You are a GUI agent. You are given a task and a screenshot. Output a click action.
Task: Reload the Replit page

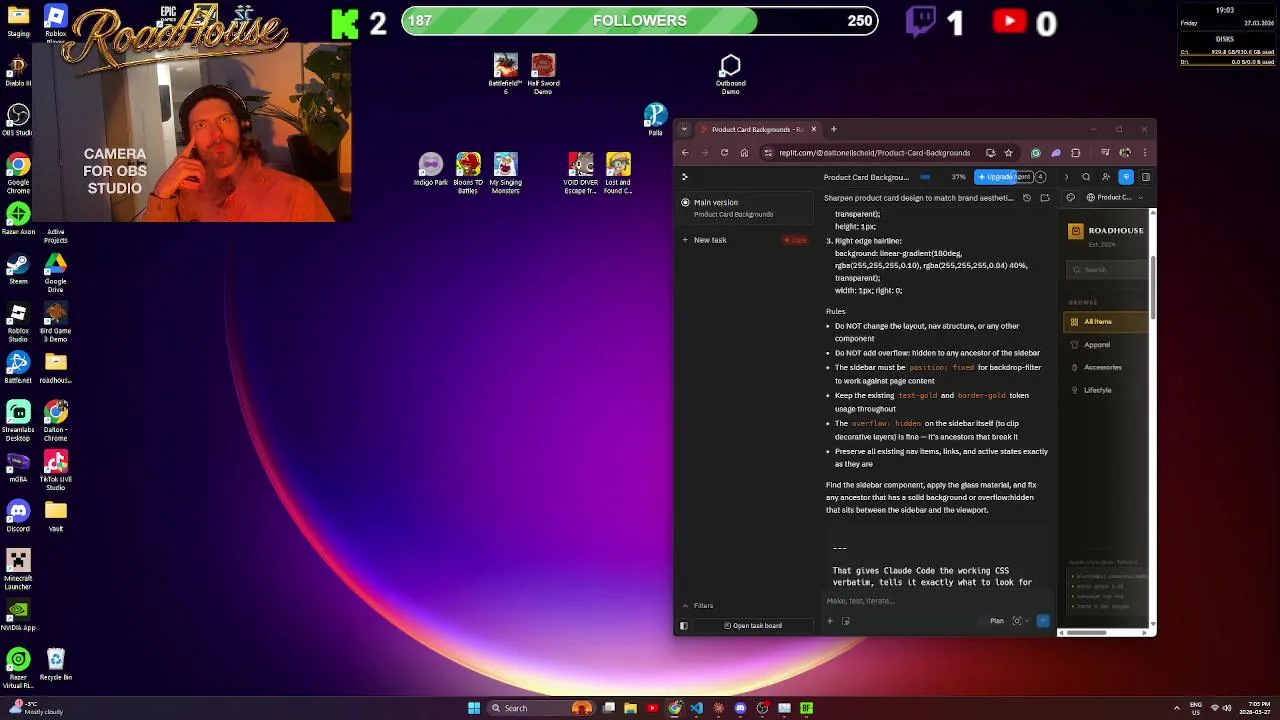724,153
